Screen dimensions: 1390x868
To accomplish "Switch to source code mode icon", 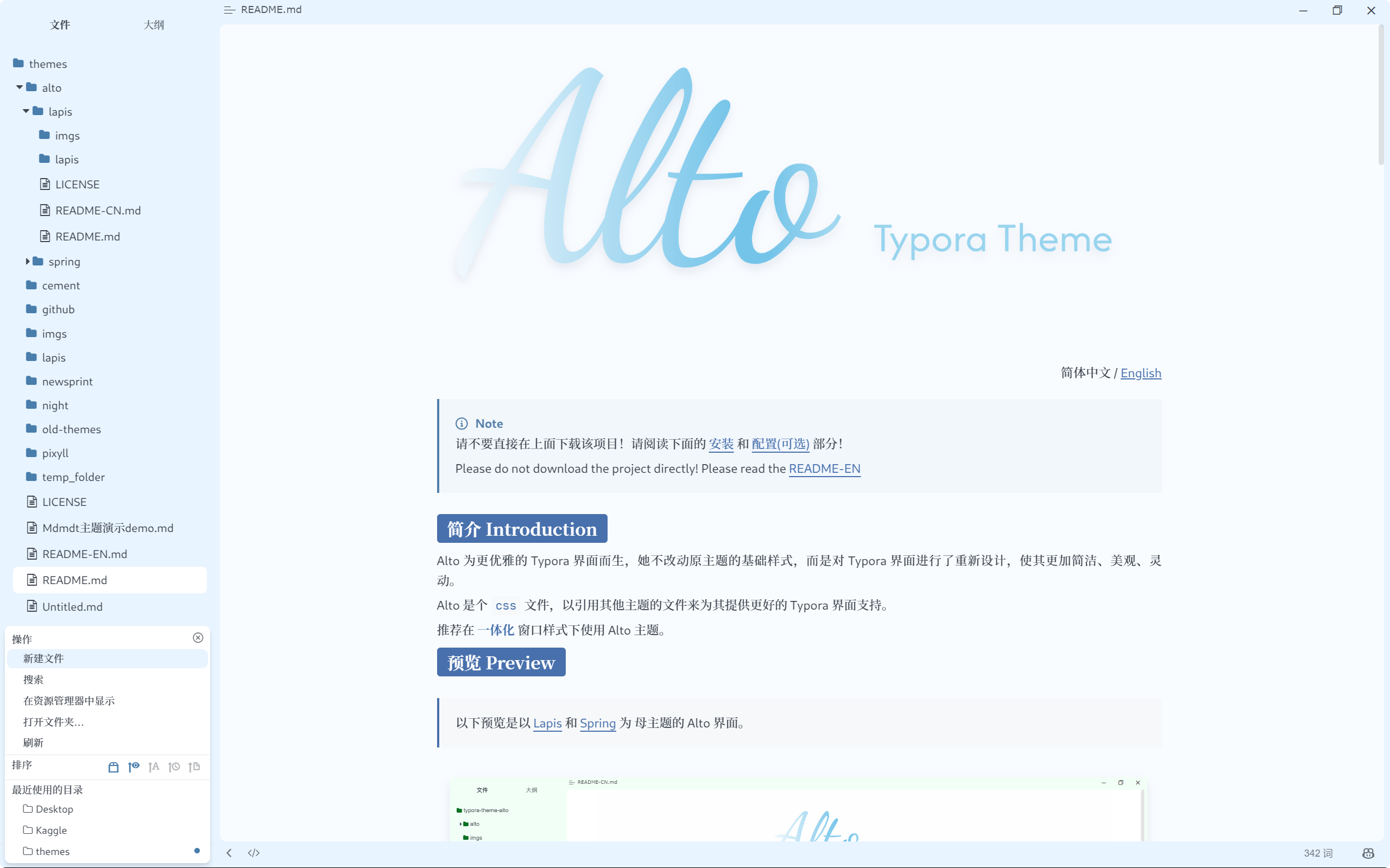I will pos(254,852).
